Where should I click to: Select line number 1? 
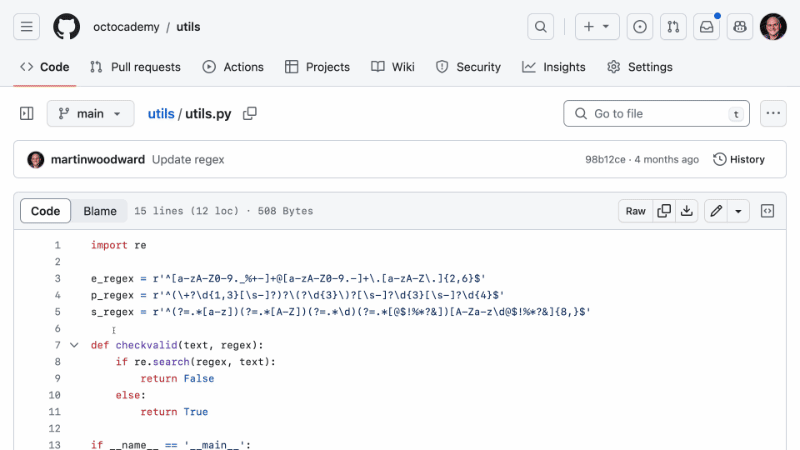pos(58,245)
